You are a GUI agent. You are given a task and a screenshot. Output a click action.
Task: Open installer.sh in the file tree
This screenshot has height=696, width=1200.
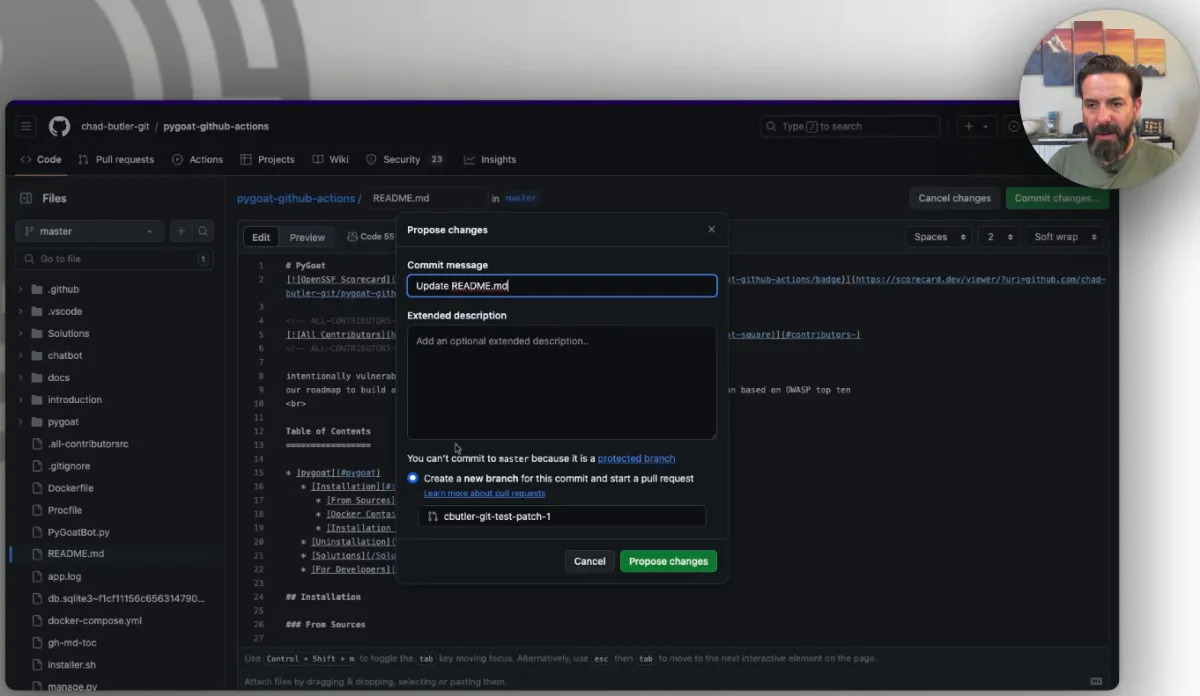pyautogui.click(x=72, y=664)
